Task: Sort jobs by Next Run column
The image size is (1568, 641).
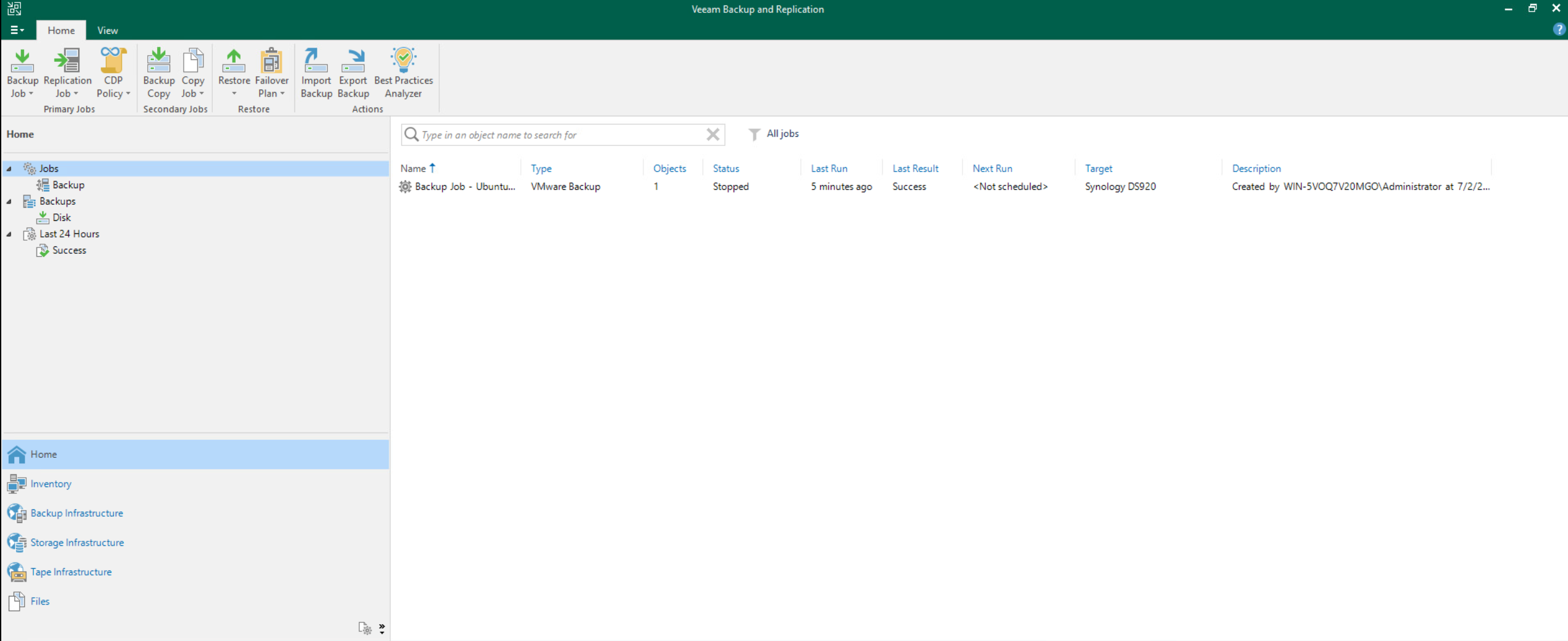Action: [992, 168]
